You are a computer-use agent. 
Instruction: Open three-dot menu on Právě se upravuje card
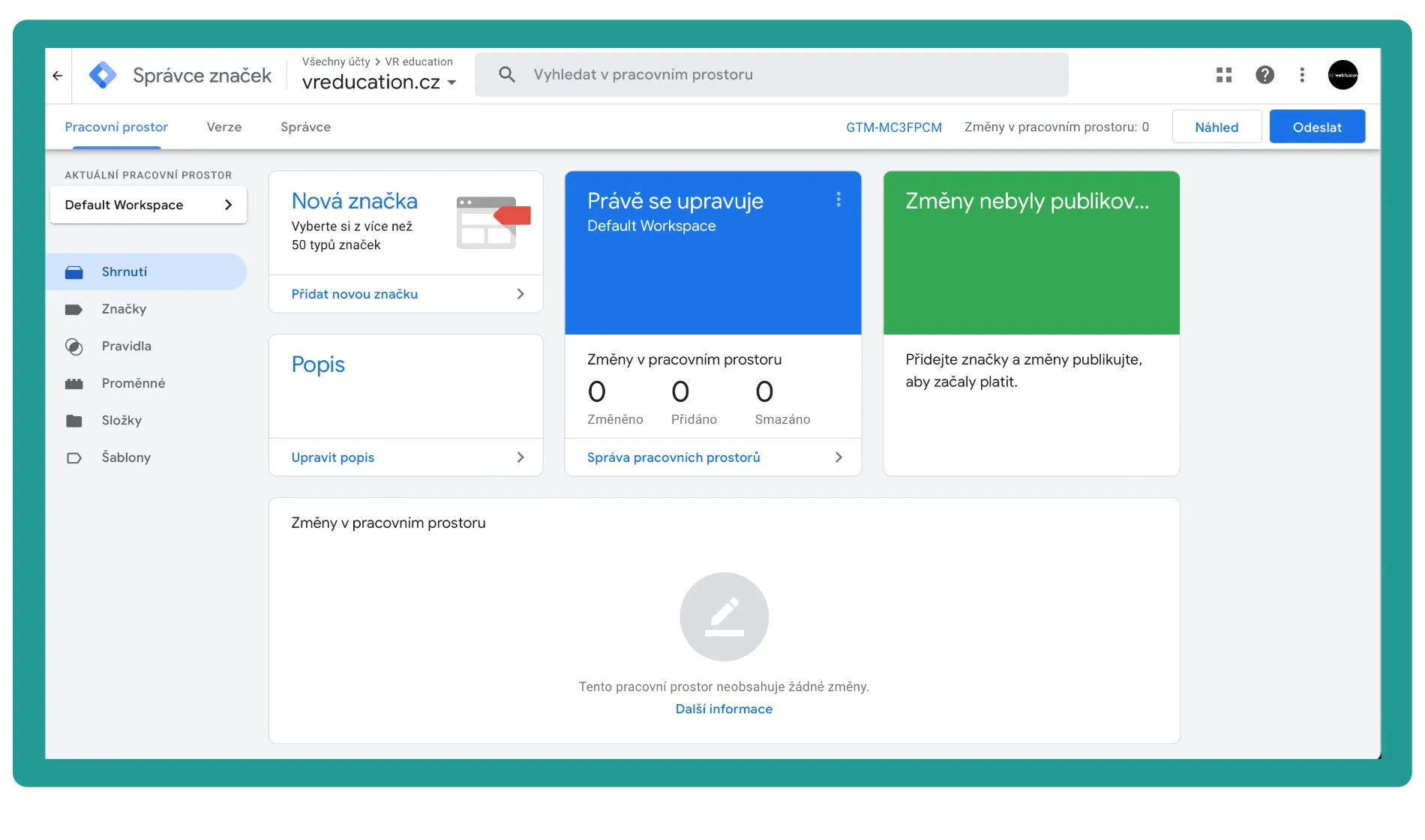pos(838,199)
